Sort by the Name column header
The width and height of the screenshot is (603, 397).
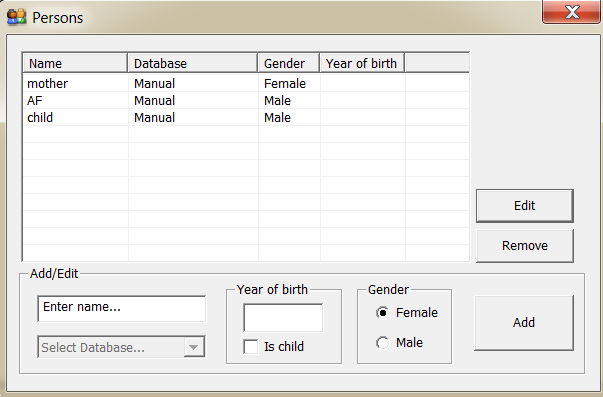click(75, 63)
